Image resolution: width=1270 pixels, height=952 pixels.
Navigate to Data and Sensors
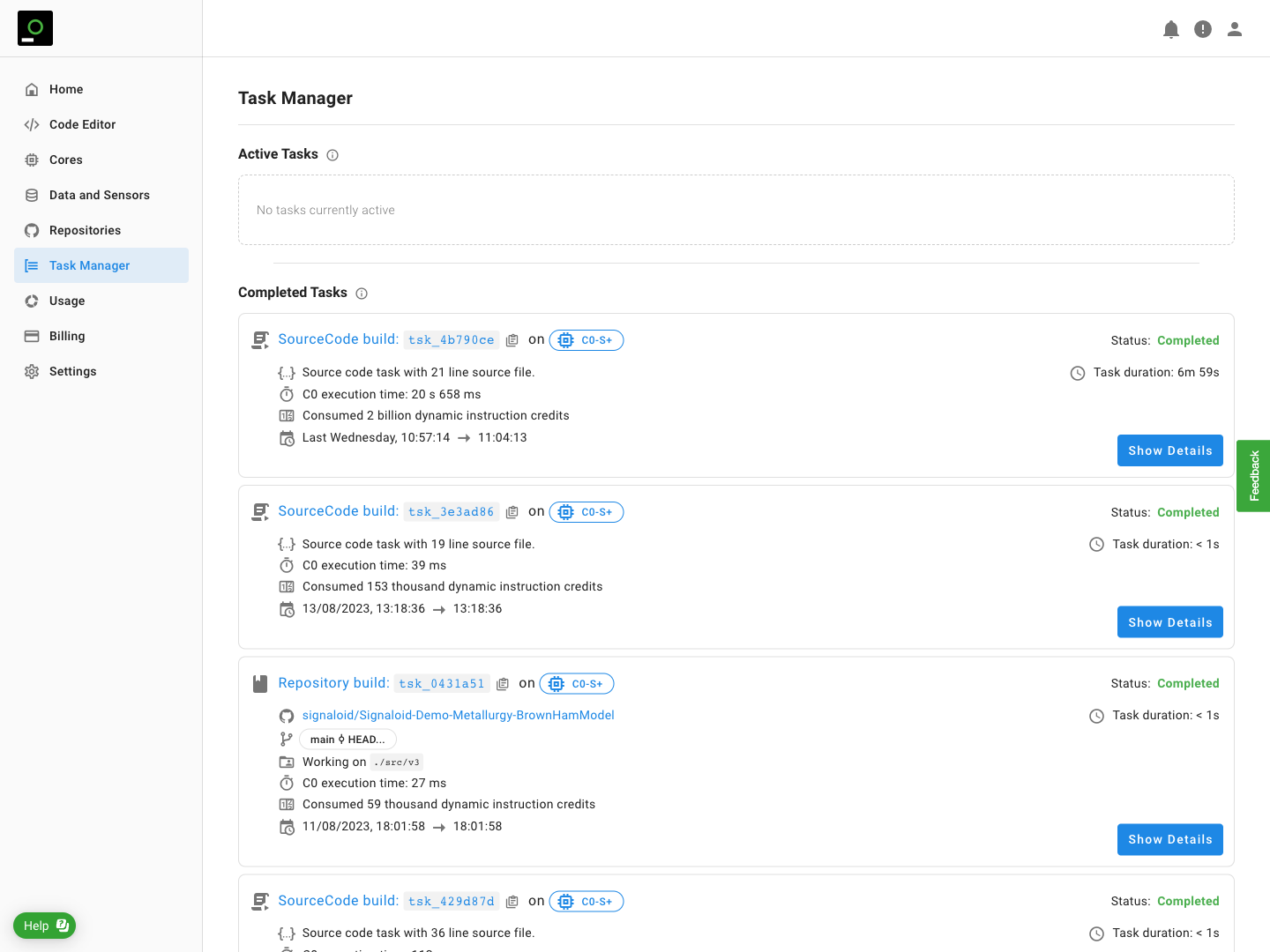coord(99,195)
